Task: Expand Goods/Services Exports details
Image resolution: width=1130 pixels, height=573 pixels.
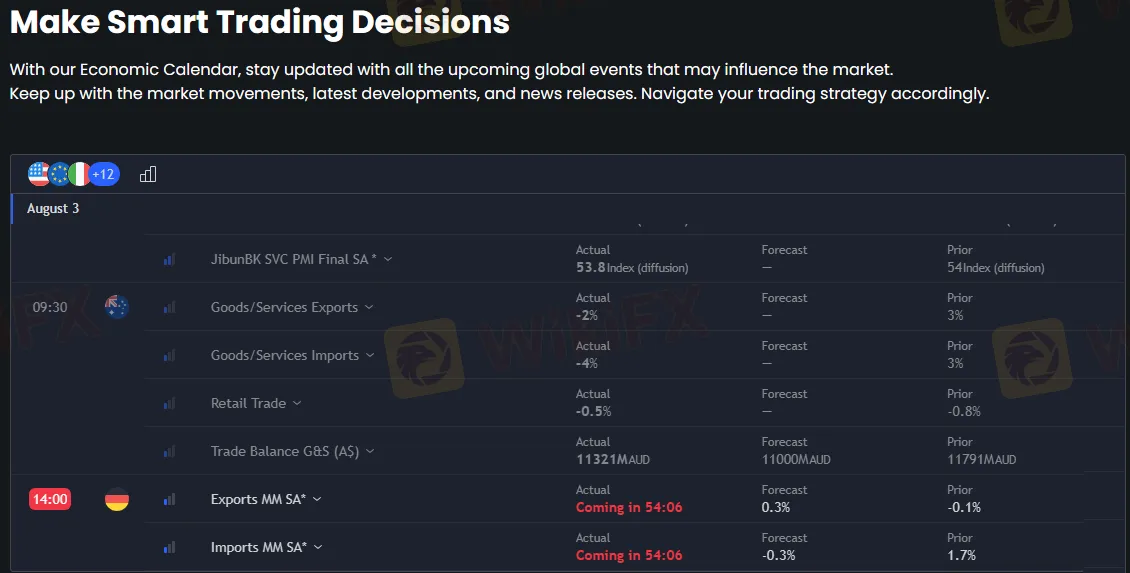Action: [369, 307]
